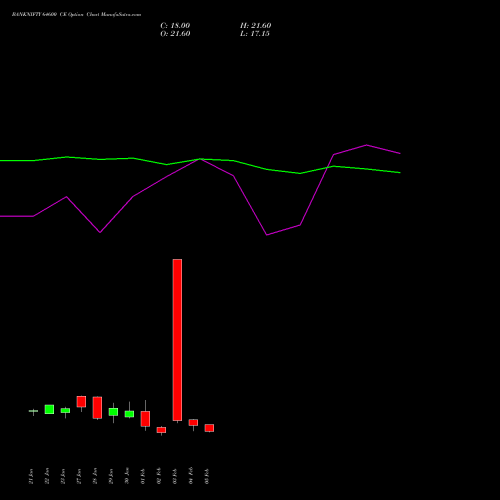The width and height of the screenshot is (500, 500).
Task: Click the '27 Jan' date axis label
Action: (79, 476)
